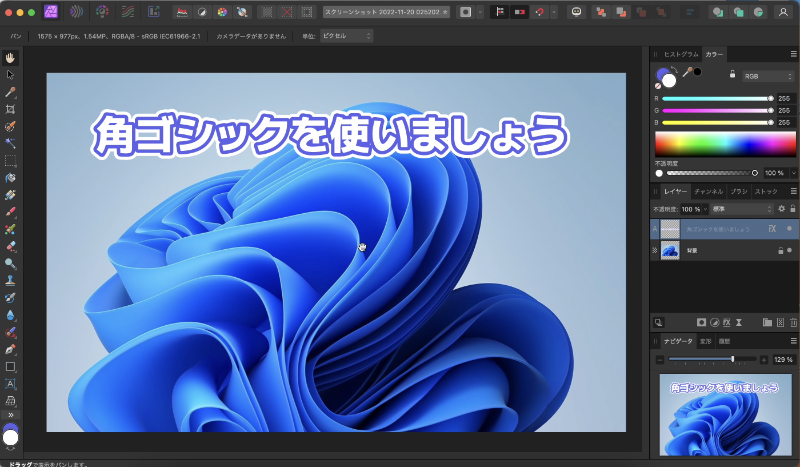800x467 pixels.
Task: Pick a color from the spectrum box
Action: [x=725, y=143]
